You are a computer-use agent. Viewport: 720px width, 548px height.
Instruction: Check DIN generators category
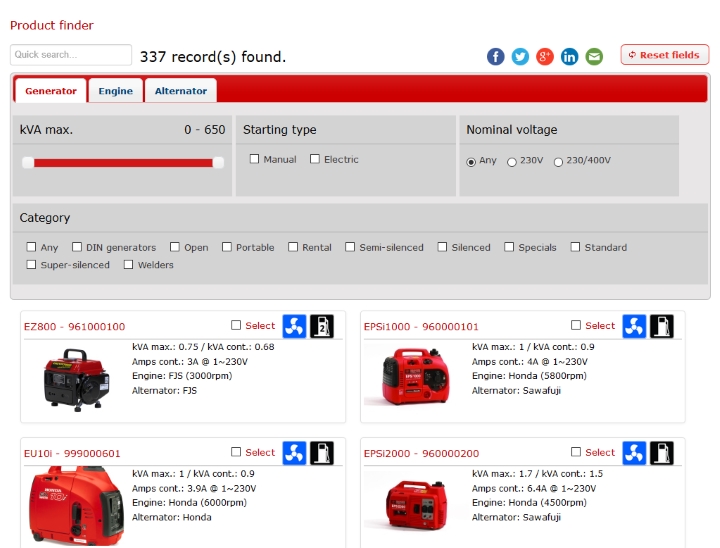pyautogui.click(x=77, y=247)
